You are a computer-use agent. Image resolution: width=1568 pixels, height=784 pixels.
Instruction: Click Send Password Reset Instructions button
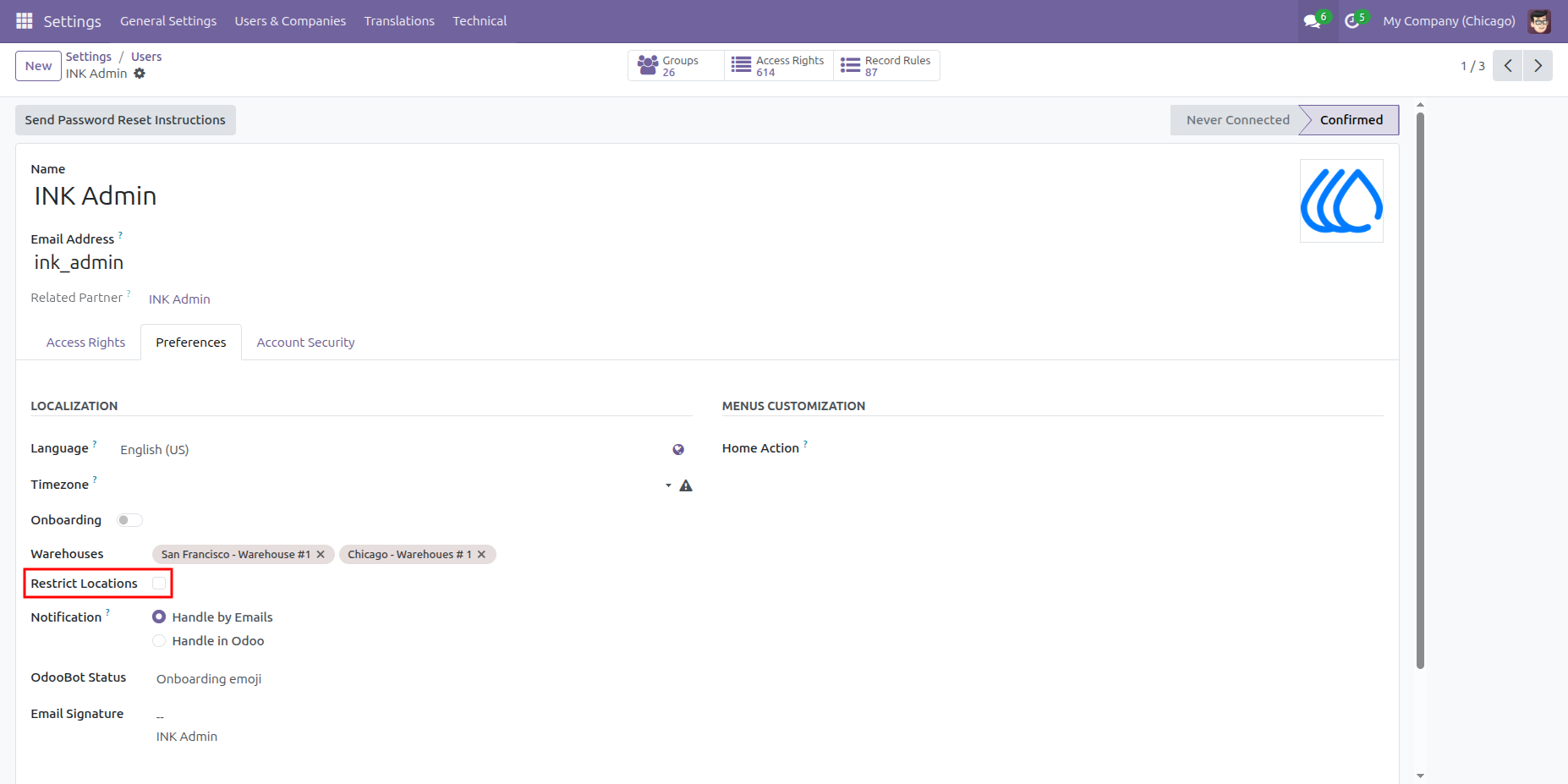pyautogui.click(x=125, y=120)
